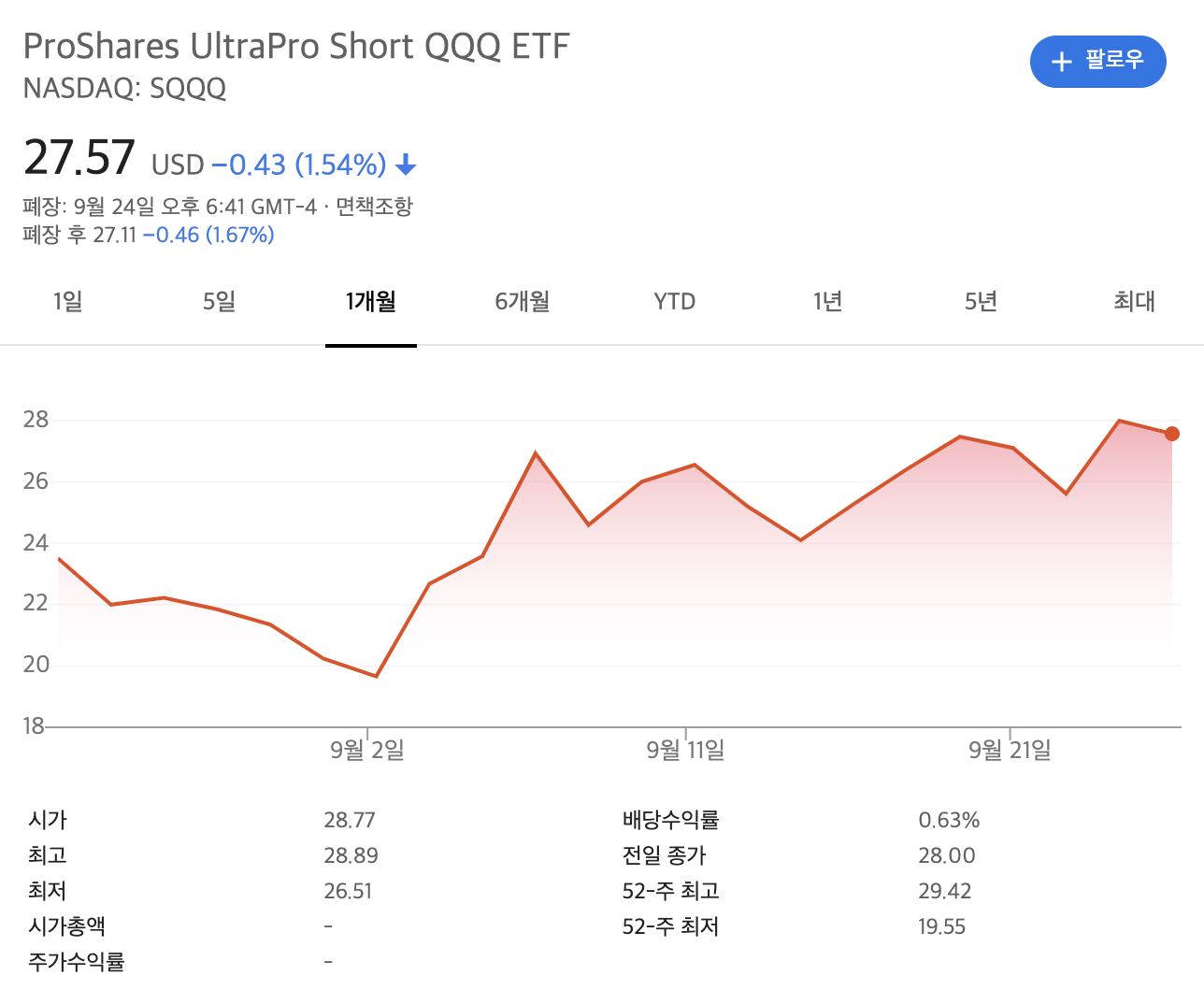Open the 면책조항 disclaimer link
This screenshot has height=1004, width=1204.
tap(374, 206)
